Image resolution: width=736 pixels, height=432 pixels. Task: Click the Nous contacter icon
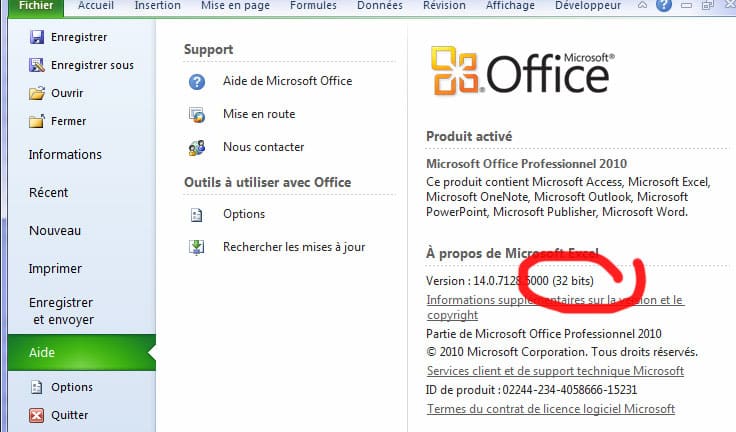[x=197, y=147]
